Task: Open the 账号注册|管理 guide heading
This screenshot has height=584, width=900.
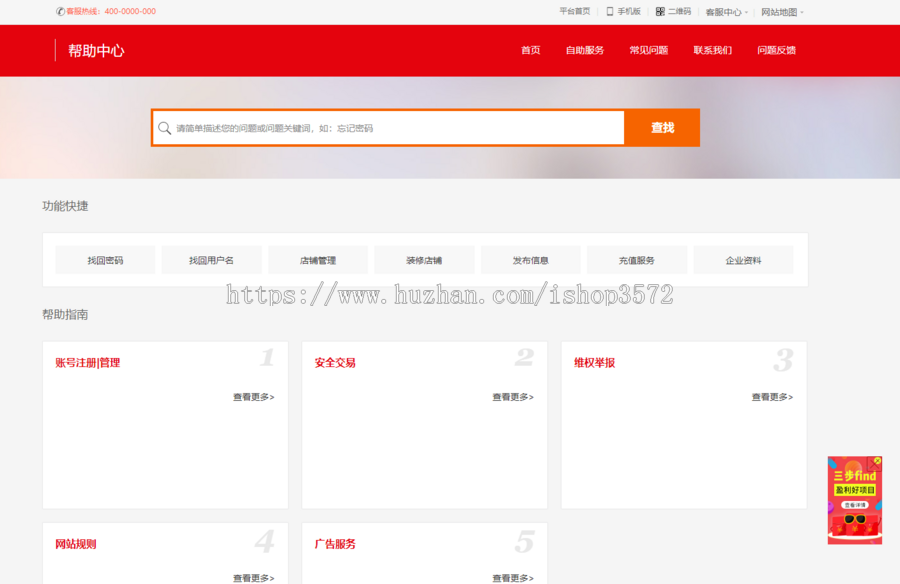Action: click(88, 363)
